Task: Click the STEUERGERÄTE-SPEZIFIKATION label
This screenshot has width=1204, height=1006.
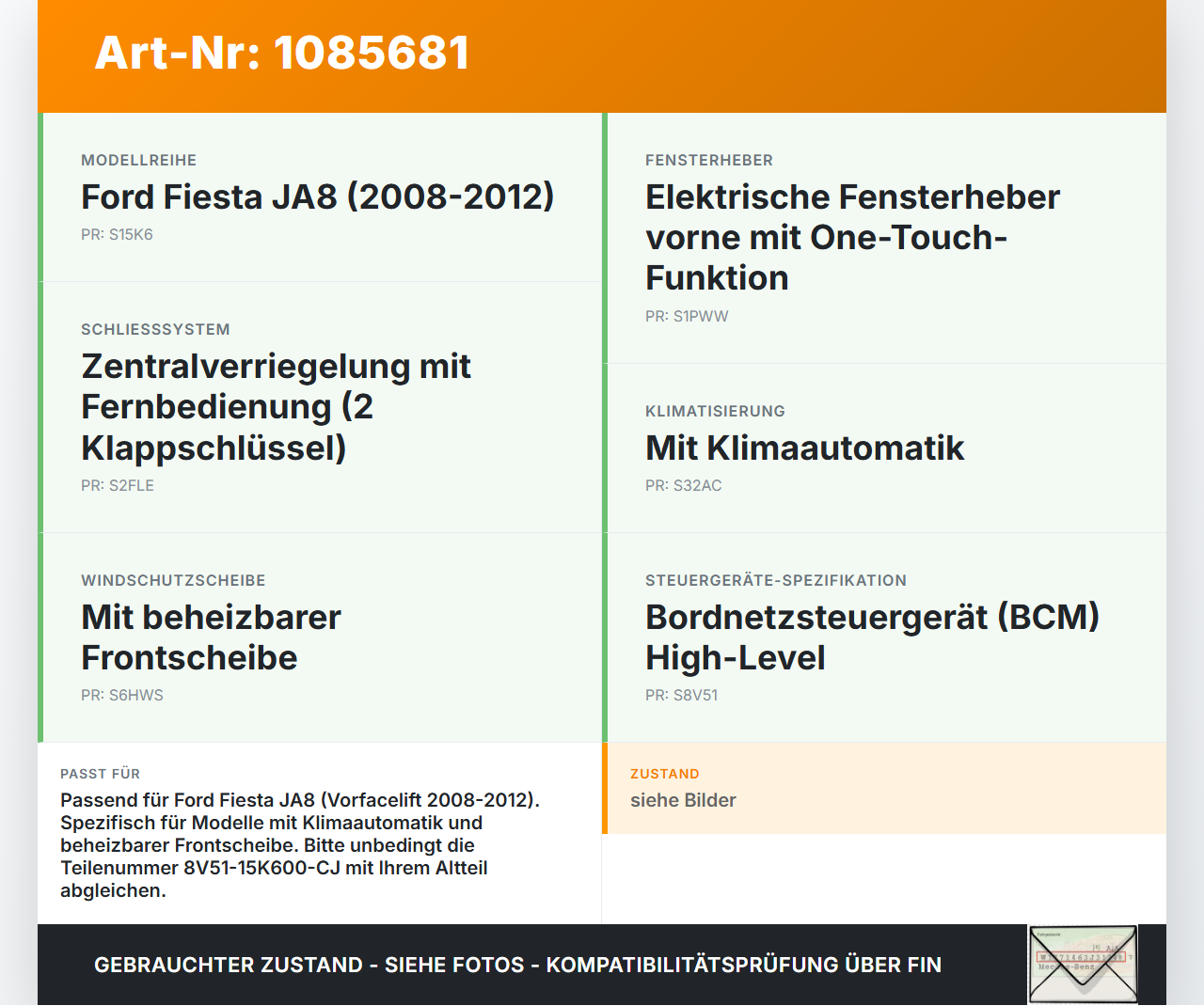Action: click(776, 581)
